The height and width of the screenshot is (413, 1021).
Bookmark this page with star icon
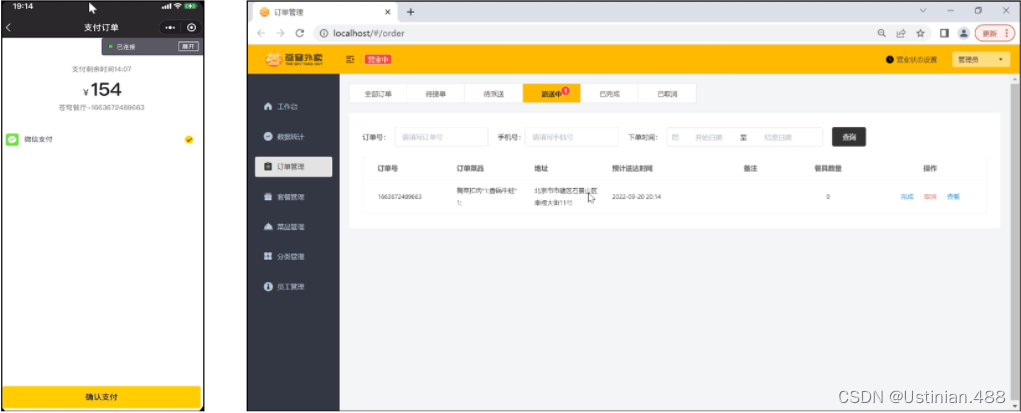click(920, 33)
